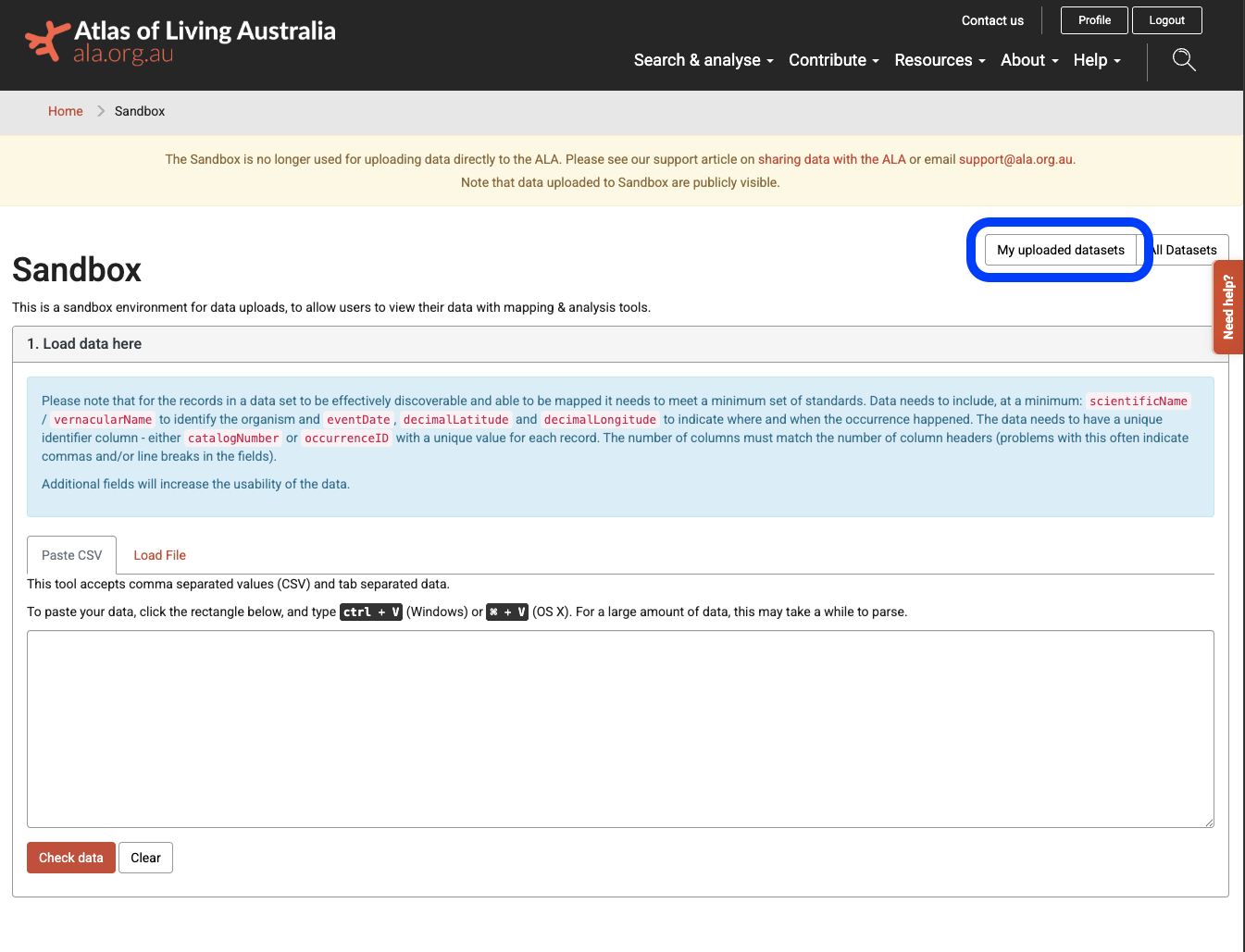Open the Profile button
The image size is (1245, 952).
1094,20
